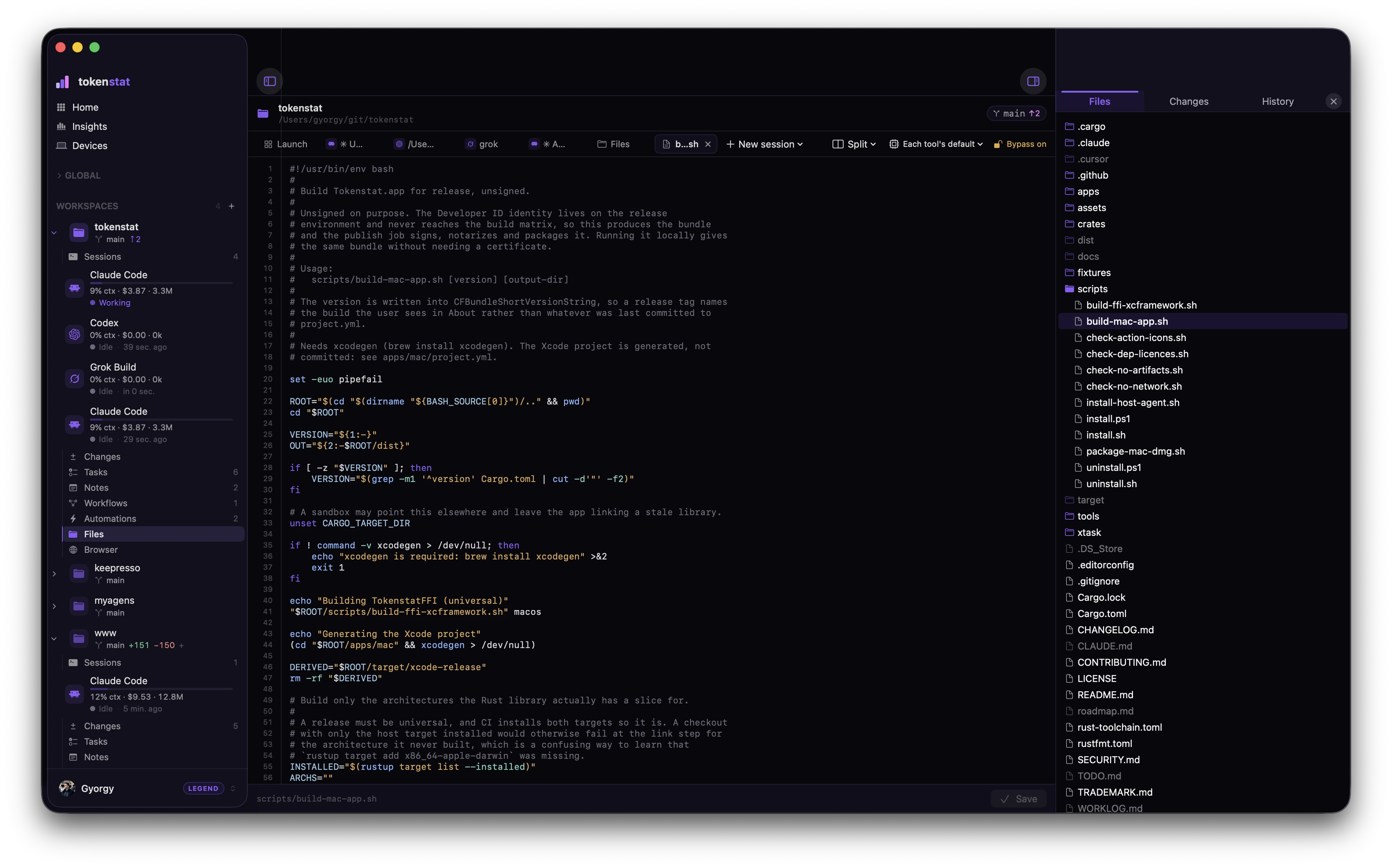Screen dimensions: 1392x868
Task: Open the .github folder
Action: click(x=1203, y=175)
